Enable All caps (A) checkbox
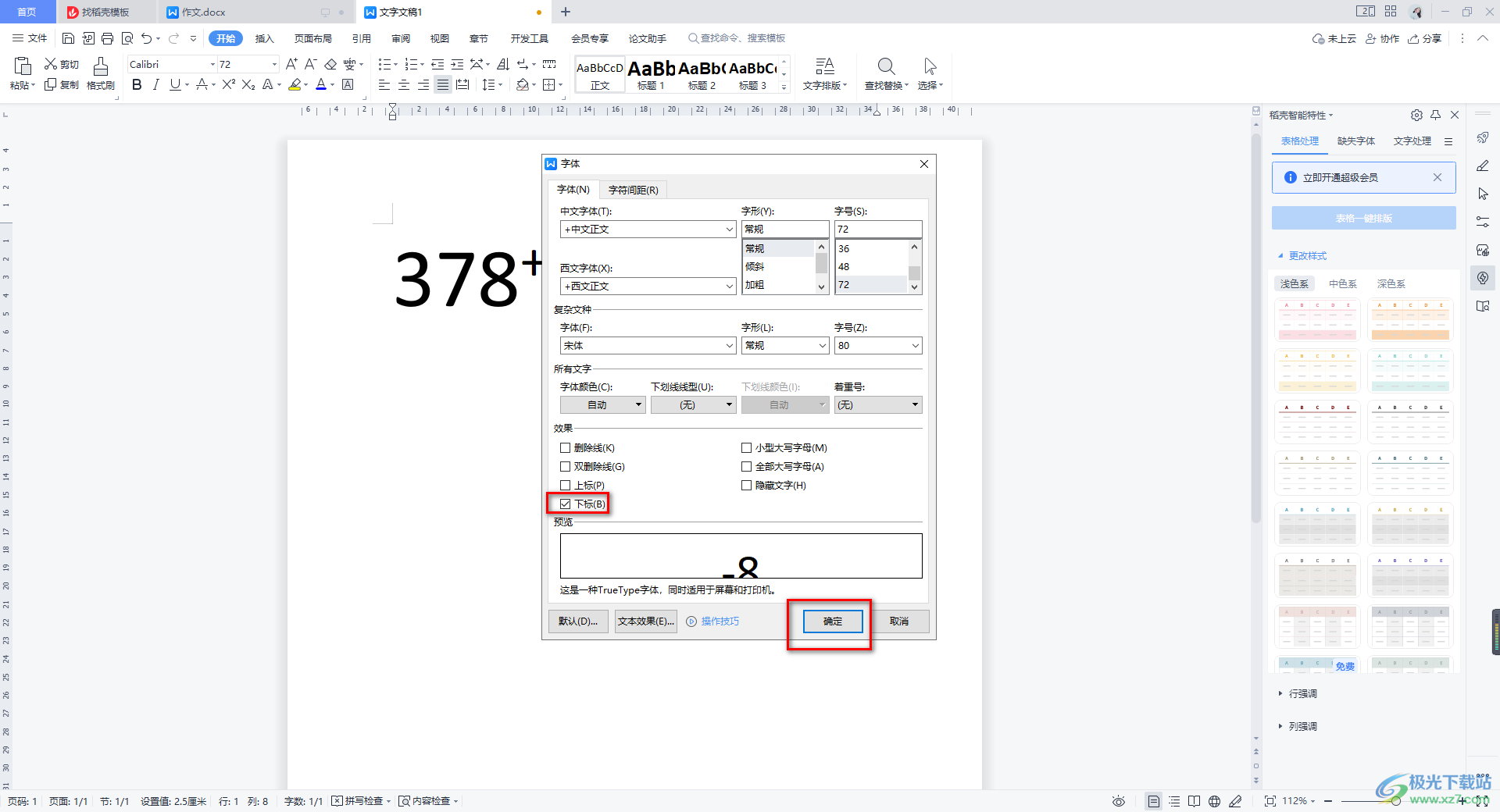The height and width of the screenshot is (812, 1500). tap(746, 467)
